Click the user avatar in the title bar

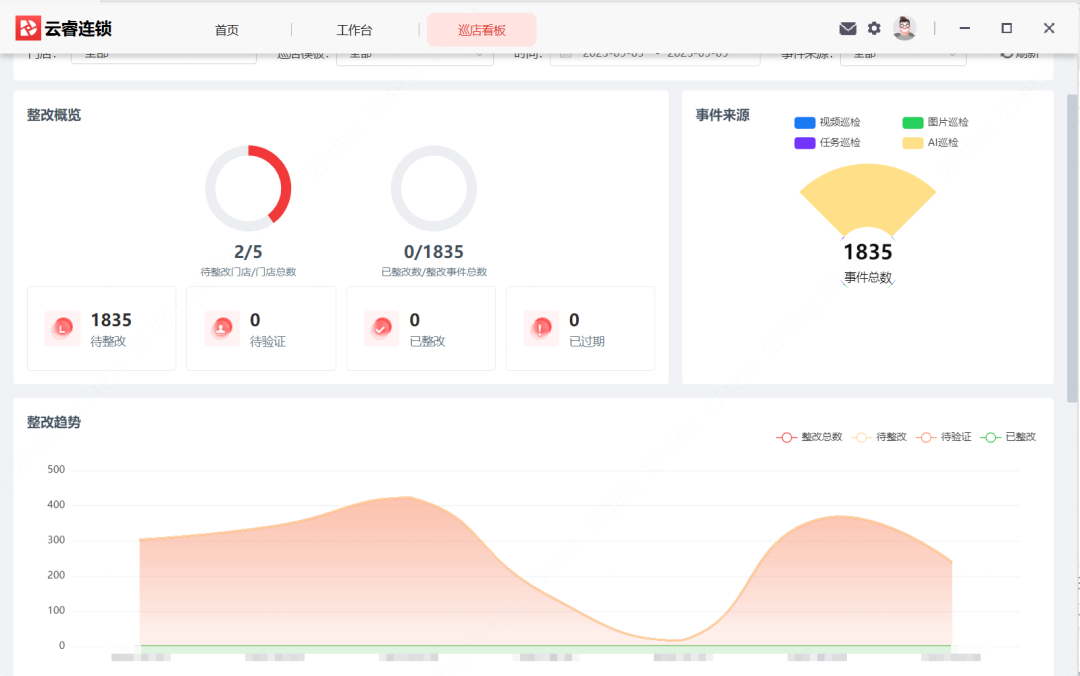904,27
